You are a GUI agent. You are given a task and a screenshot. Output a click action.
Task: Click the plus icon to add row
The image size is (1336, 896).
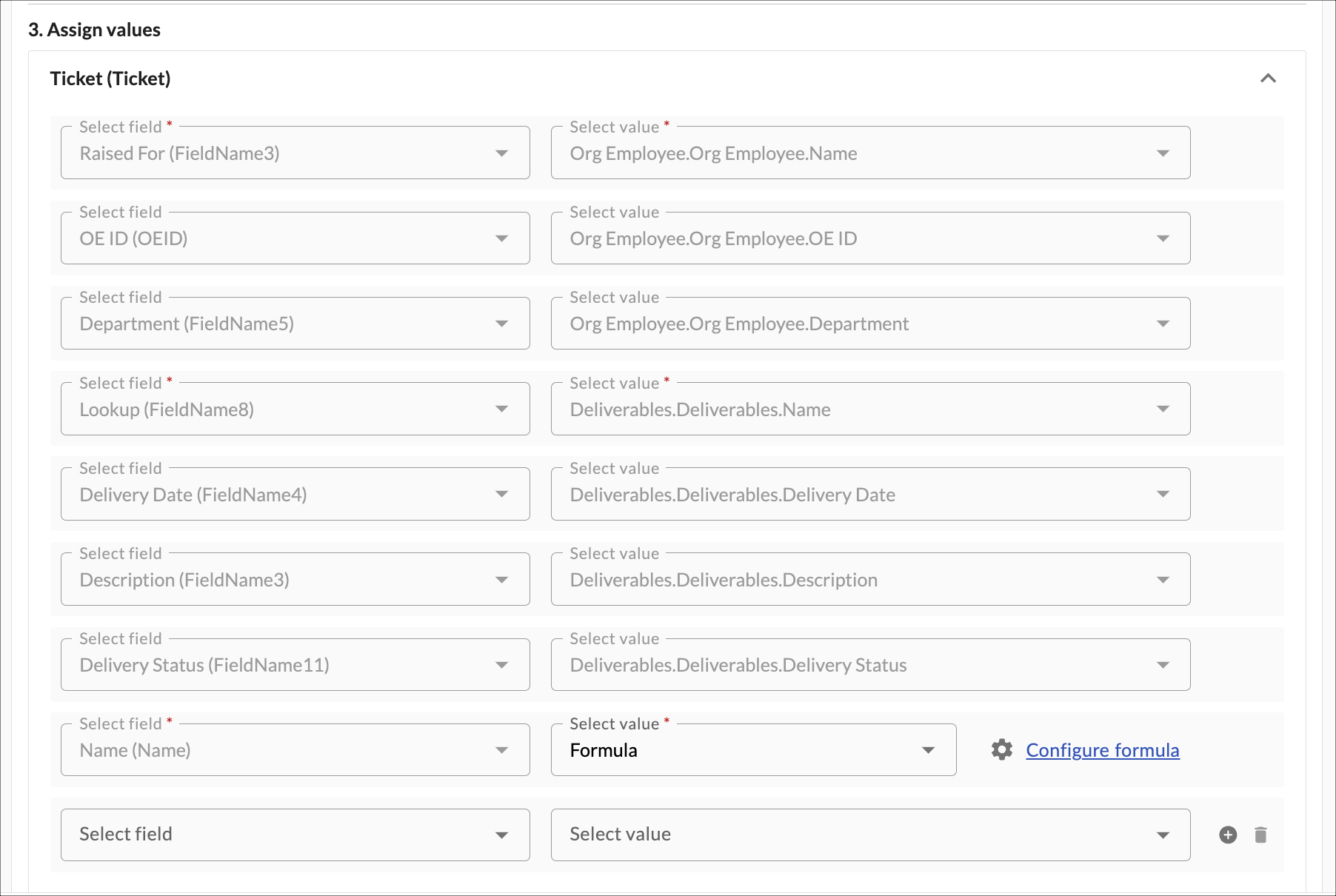(x=1228, y=835)
